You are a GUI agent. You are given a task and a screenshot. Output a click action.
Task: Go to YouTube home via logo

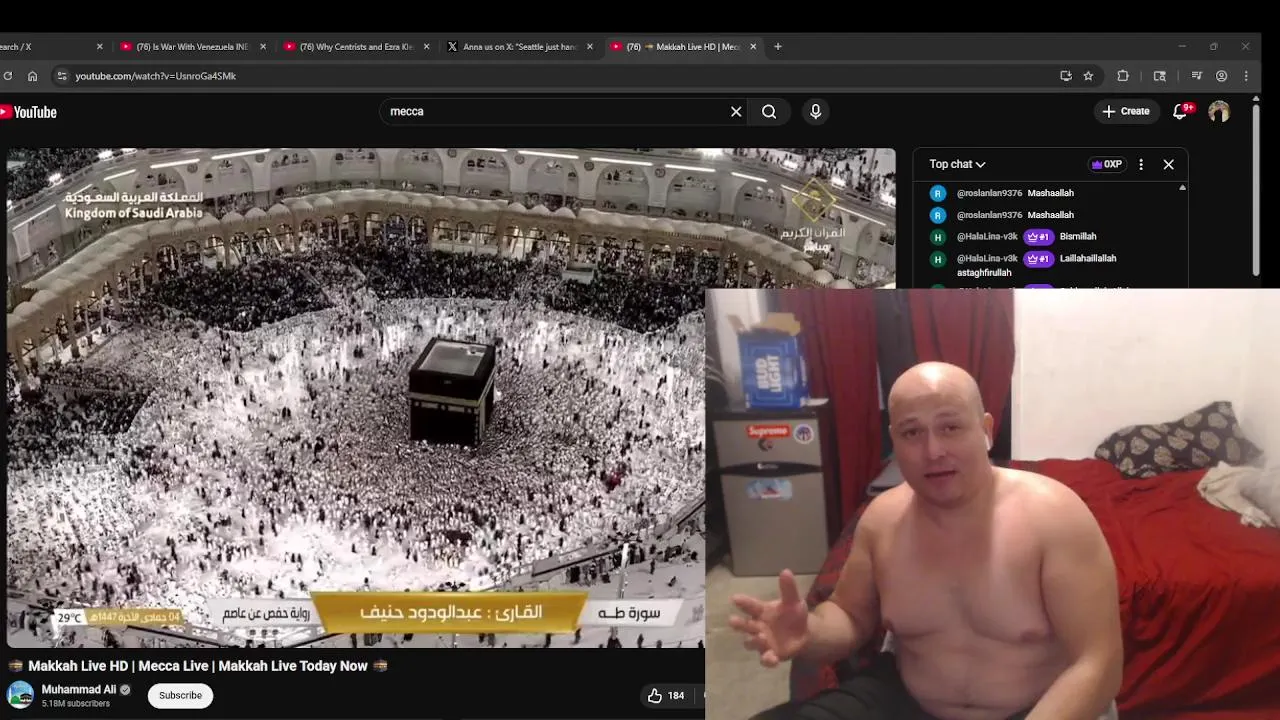tap(29, 112)
